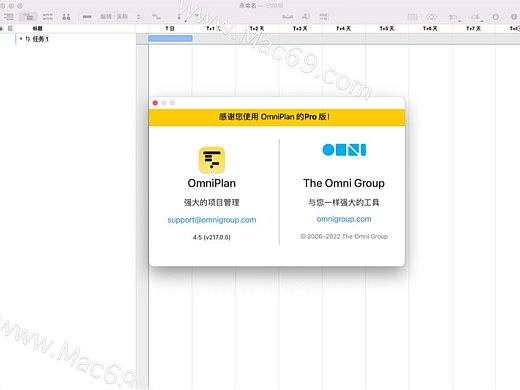Image resolution: width=520 pixels, height=390 pixels.
Task: Click the 与您一样强大的工具 tagline
Action: coord(344,202)
